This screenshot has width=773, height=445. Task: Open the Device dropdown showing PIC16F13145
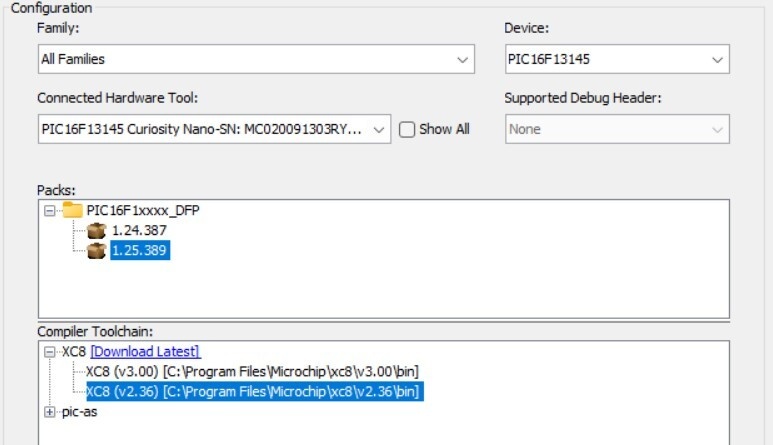(617, 59)
